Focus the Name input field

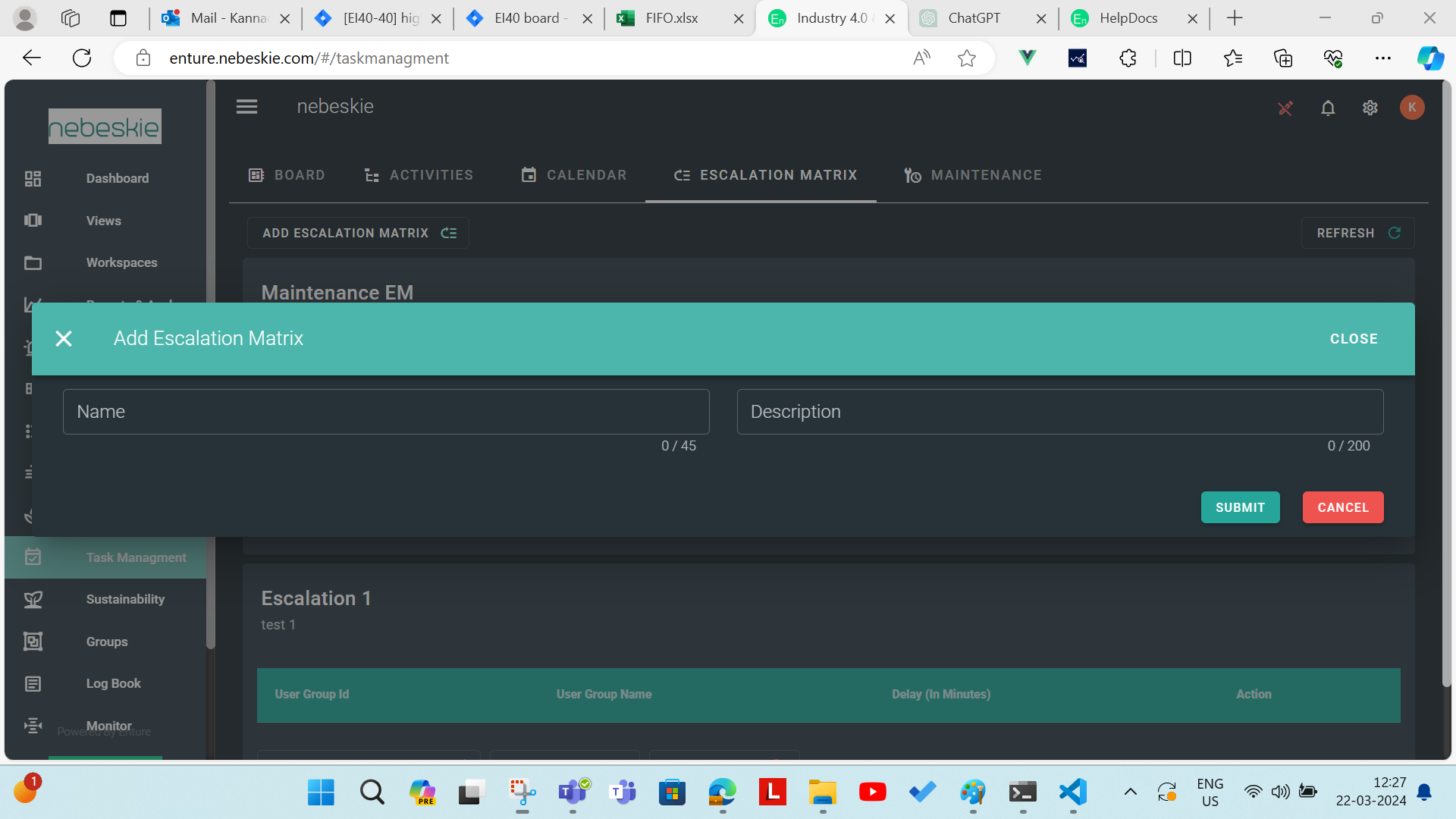(x=386, y=412)
